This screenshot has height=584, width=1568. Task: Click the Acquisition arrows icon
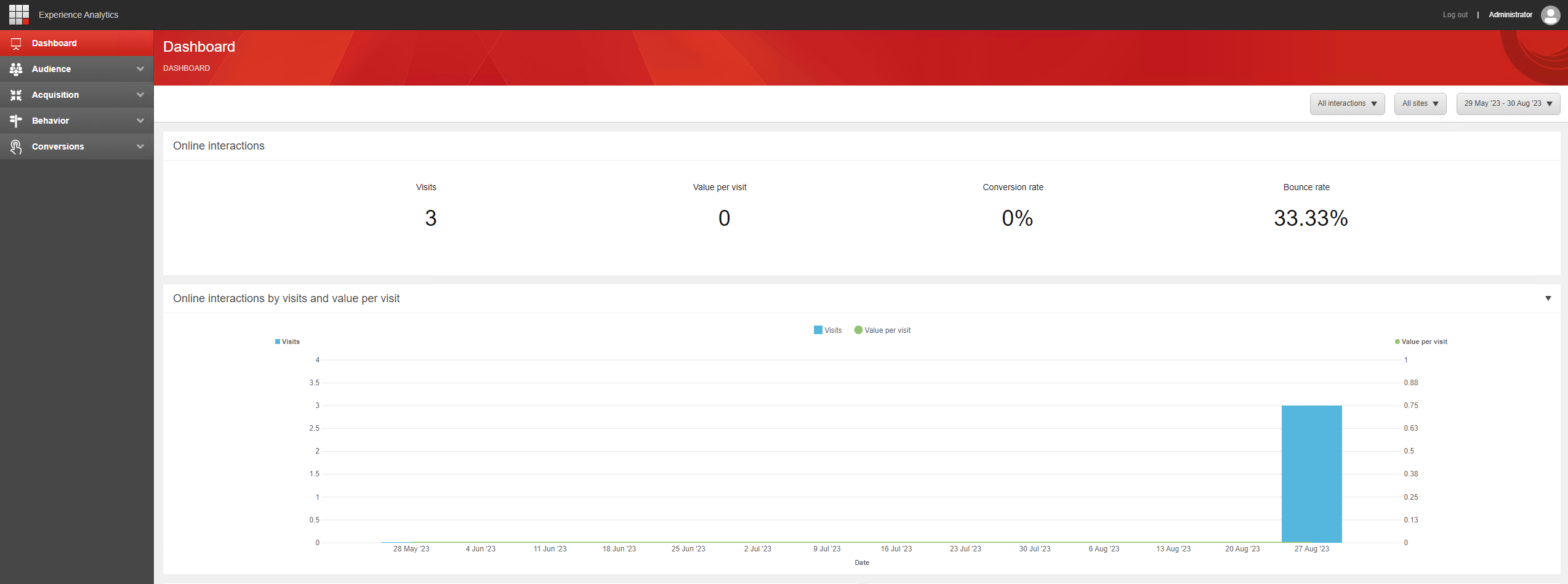16,95
